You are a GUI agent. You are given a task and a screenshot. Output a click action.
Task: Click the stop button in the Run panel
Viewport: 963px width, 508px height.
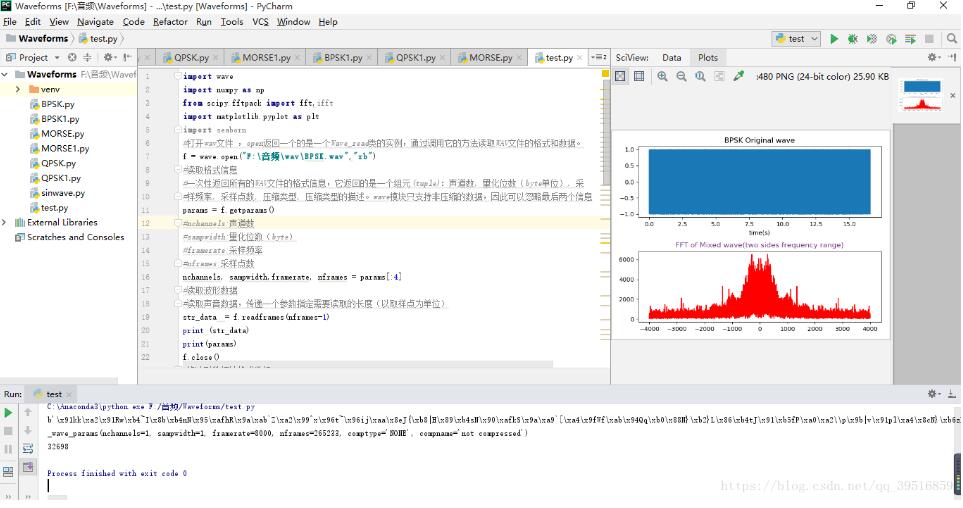(x=8, y=431)
